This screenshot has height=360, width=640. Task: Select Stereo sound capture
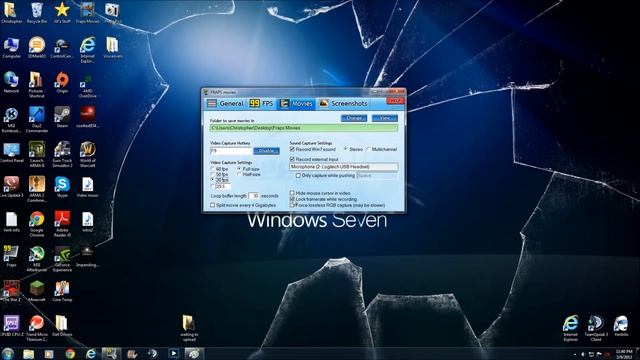pyautogui.click(x=345, y=149)
